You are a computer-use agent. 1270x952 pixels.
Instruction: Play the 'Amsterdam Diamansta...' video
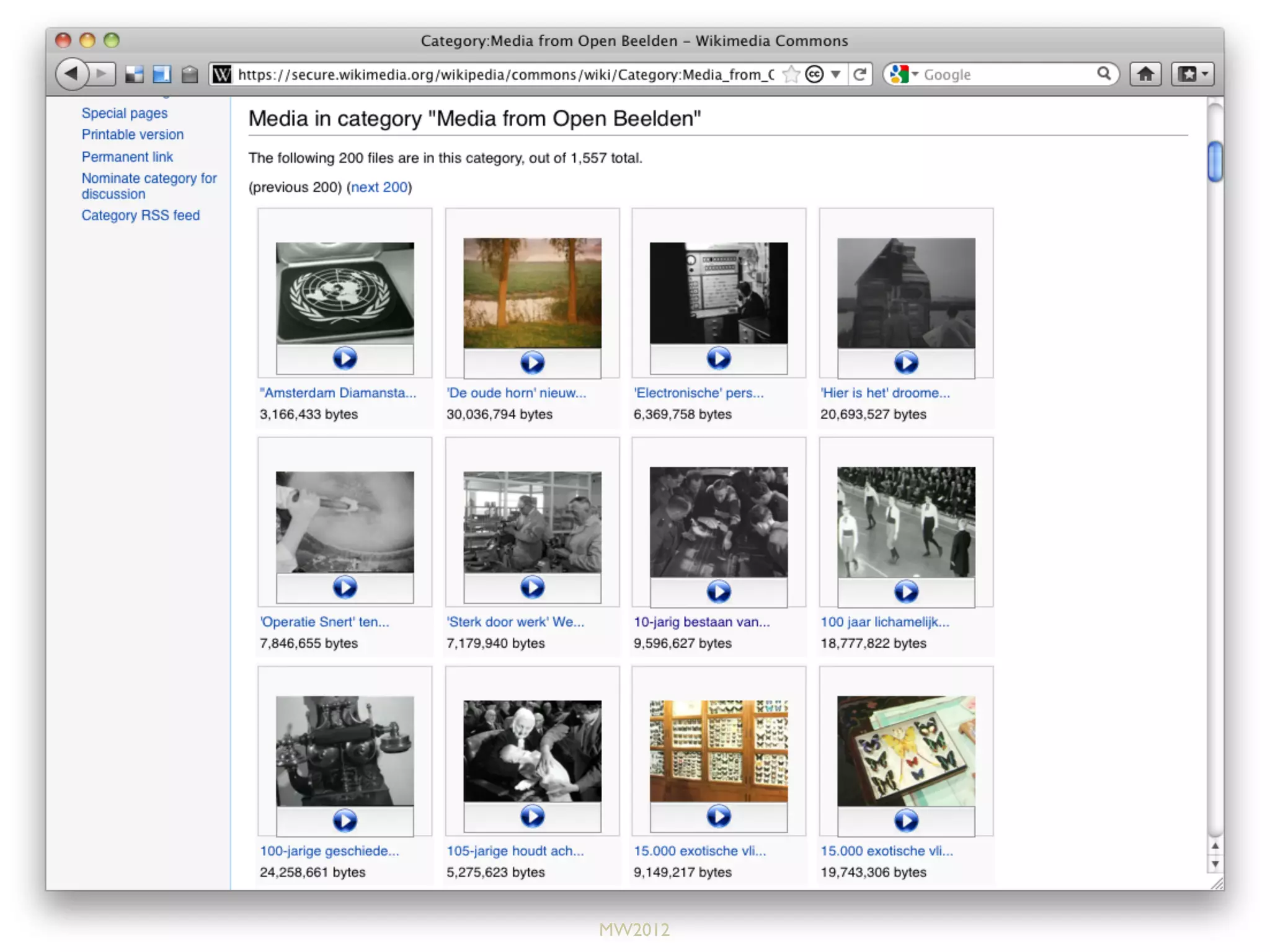tap(345, 358)
